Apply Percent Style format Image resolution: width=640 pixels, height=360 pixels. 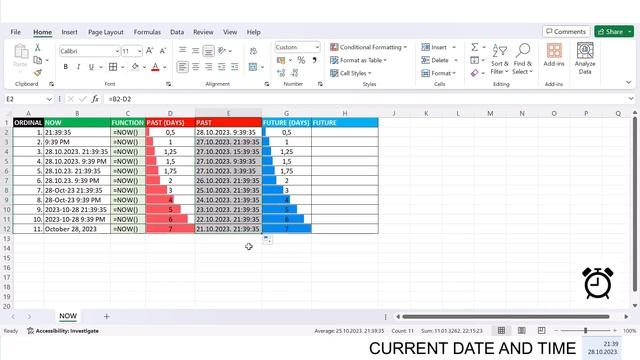(301, 60)
